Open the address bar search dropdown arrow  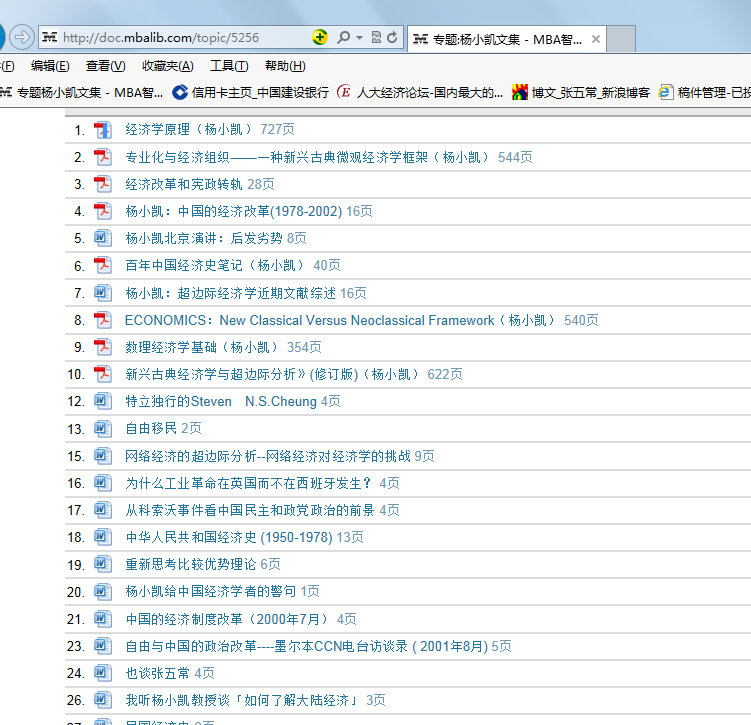(x=359, y=37)
